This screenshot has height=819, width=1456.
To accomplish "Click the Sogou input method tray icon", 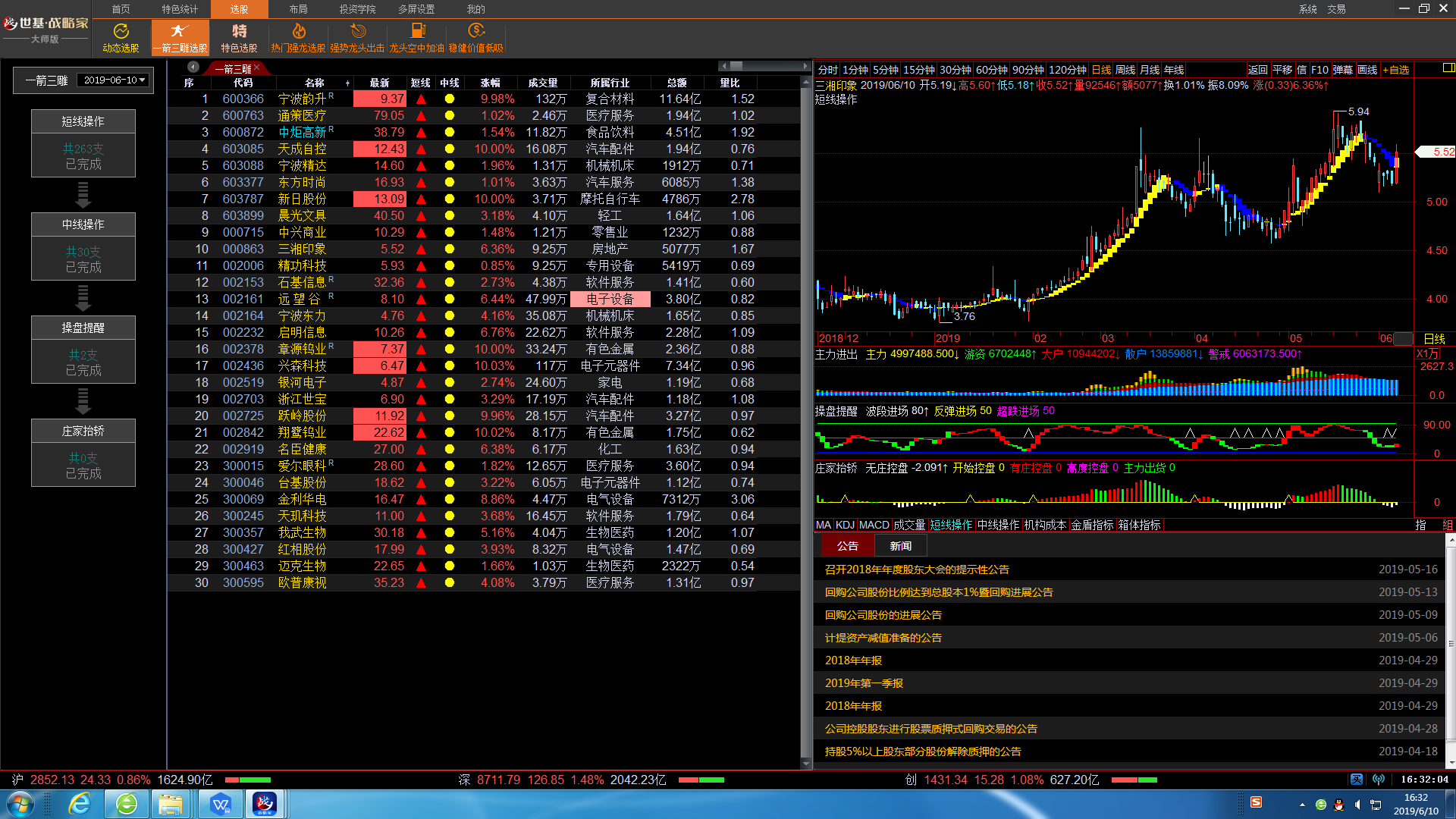I will pyautogui.click(x=1256, y=802).
